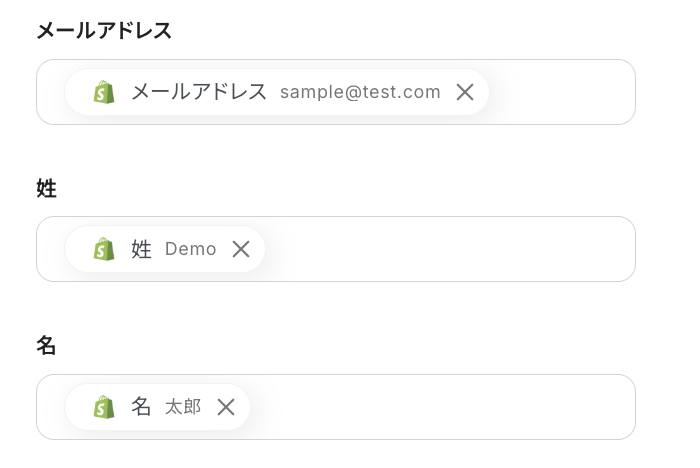Viewport: 700px width, 468px height.
Task: Click the bold 姓 field heading
Action: (46, 188)
